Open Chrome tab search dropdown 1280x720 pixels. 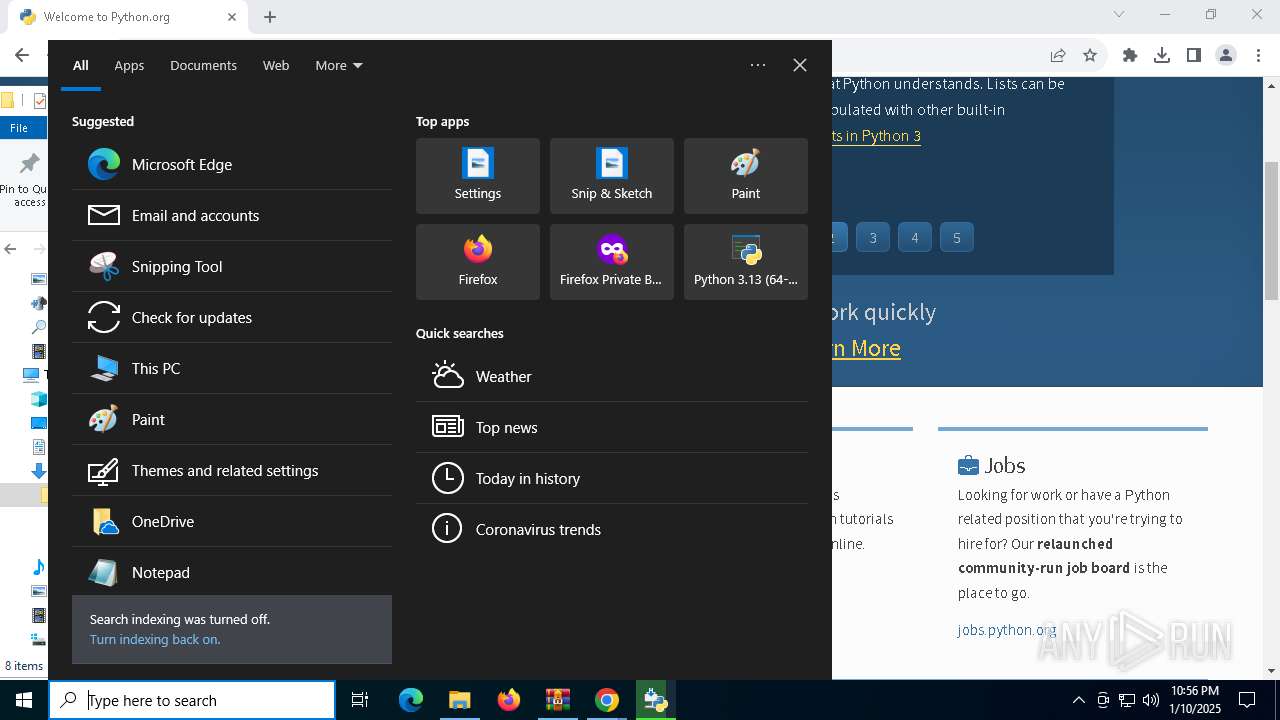click(x=1119, y=15)
